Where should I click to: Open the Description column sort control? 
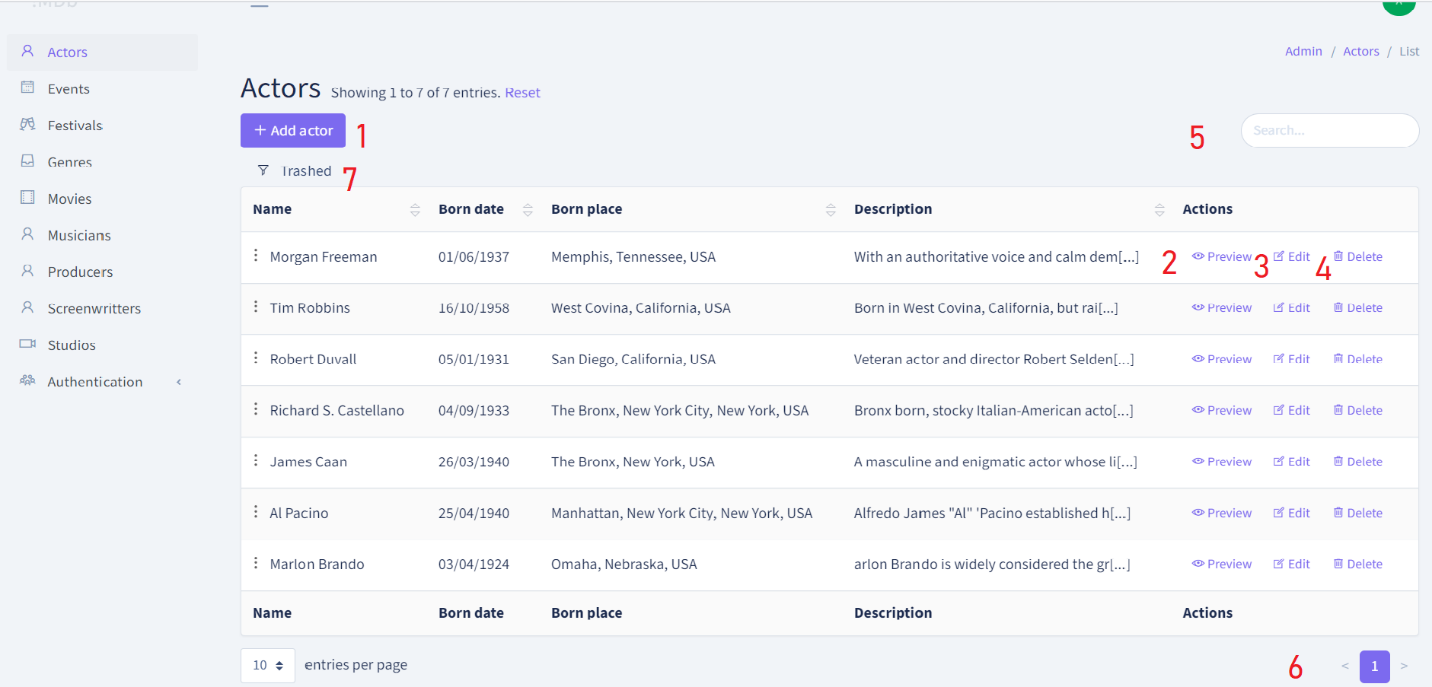[x=1159, y=209]
